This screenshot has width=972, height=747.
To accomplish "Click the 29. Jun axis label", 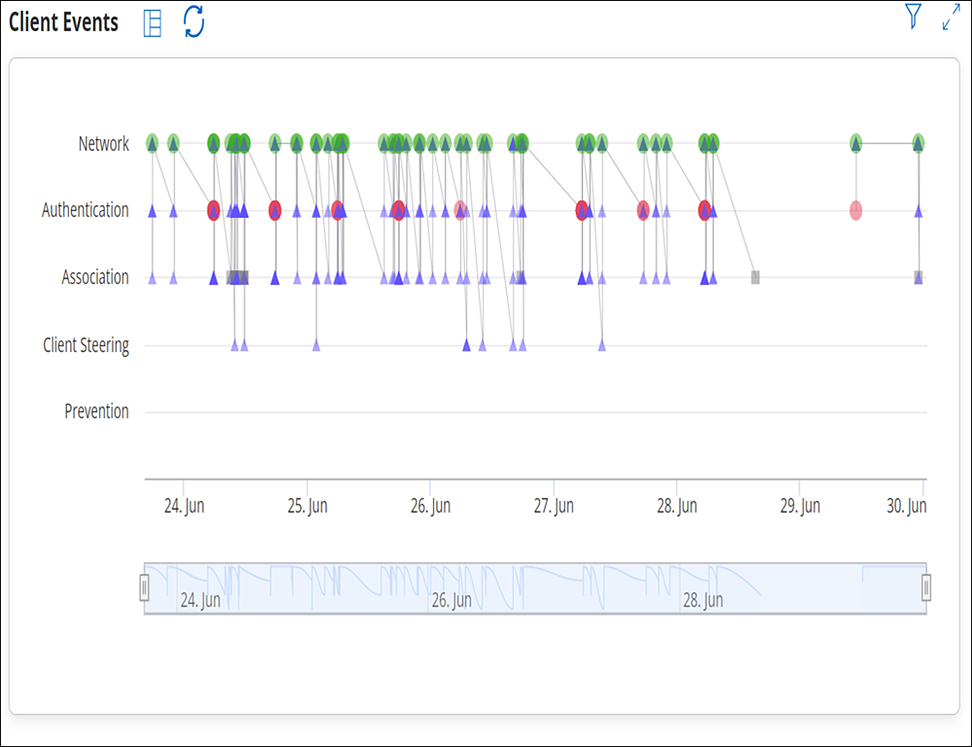I will pyautogui.click(x=800, y=506).
